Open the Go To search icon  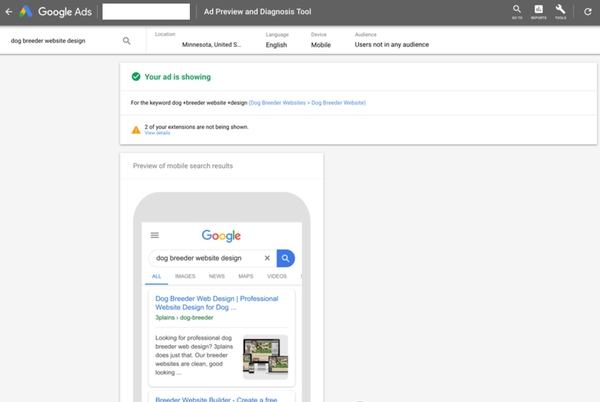click(x=517, y=12)
